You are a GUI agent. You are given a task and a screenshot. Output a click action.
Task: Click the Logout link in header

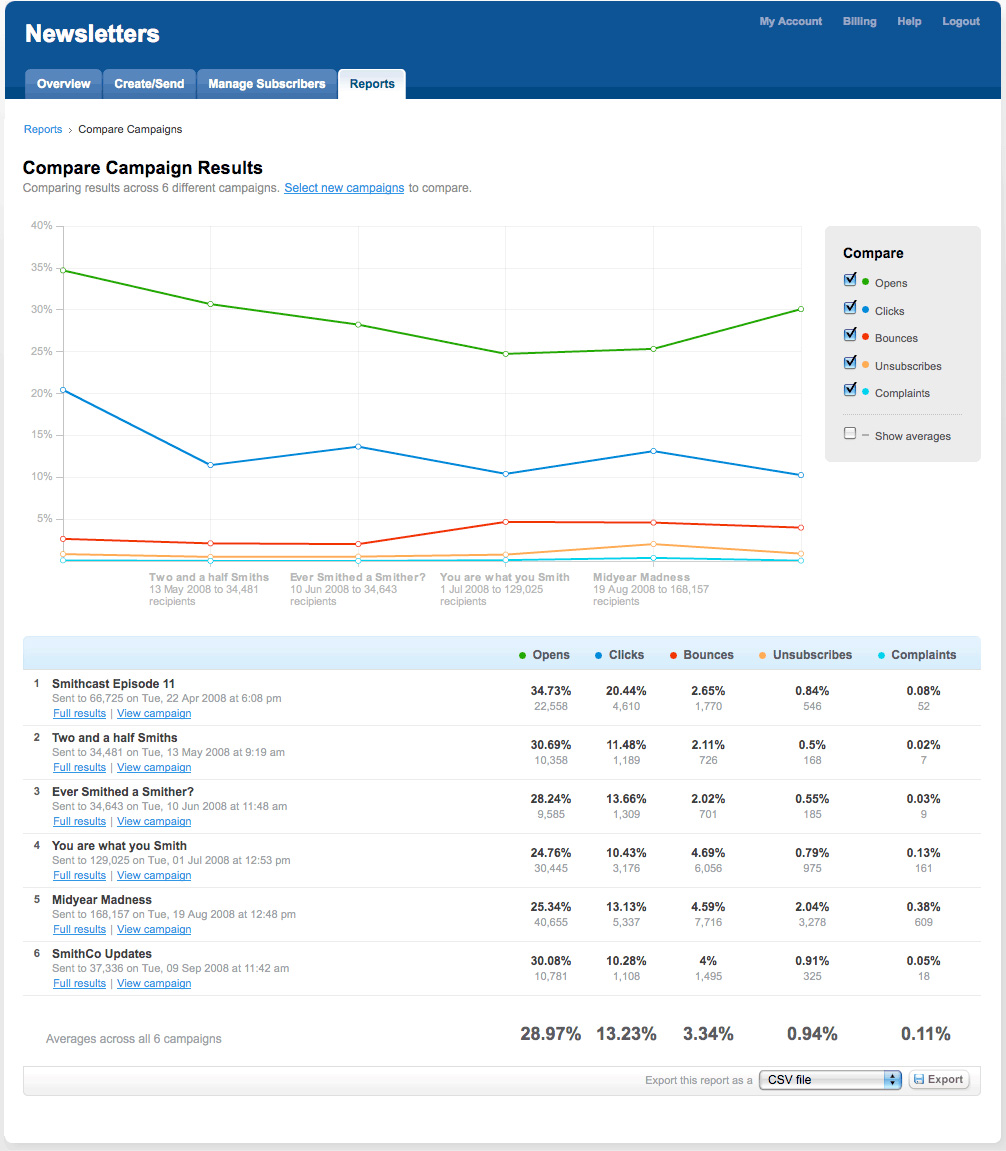coord(960,22)
